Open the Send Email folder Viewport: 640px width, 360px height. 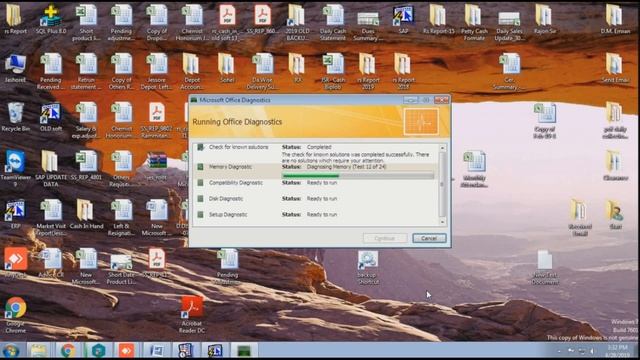point(615,69)
